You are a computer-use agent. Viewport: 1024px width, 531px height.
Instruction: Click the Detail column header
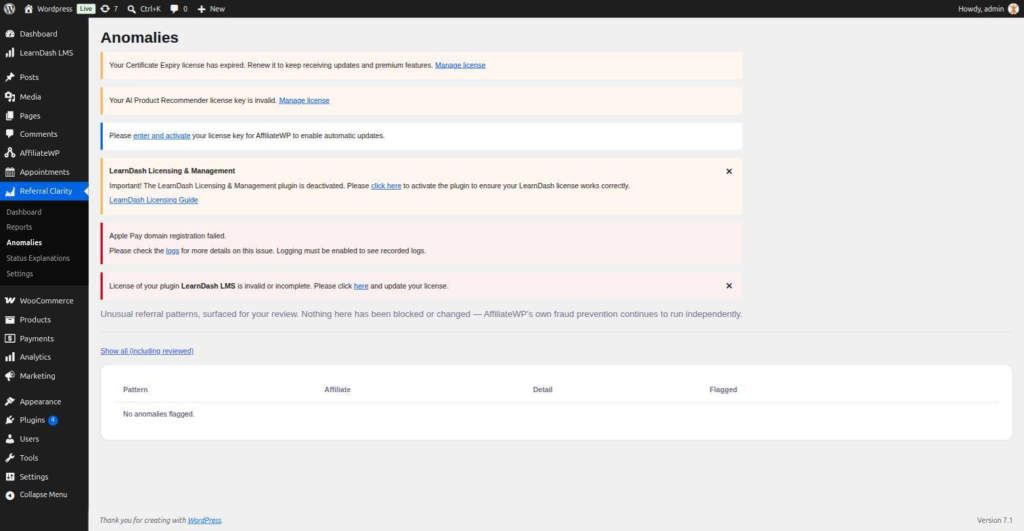(x=542, y=389)
